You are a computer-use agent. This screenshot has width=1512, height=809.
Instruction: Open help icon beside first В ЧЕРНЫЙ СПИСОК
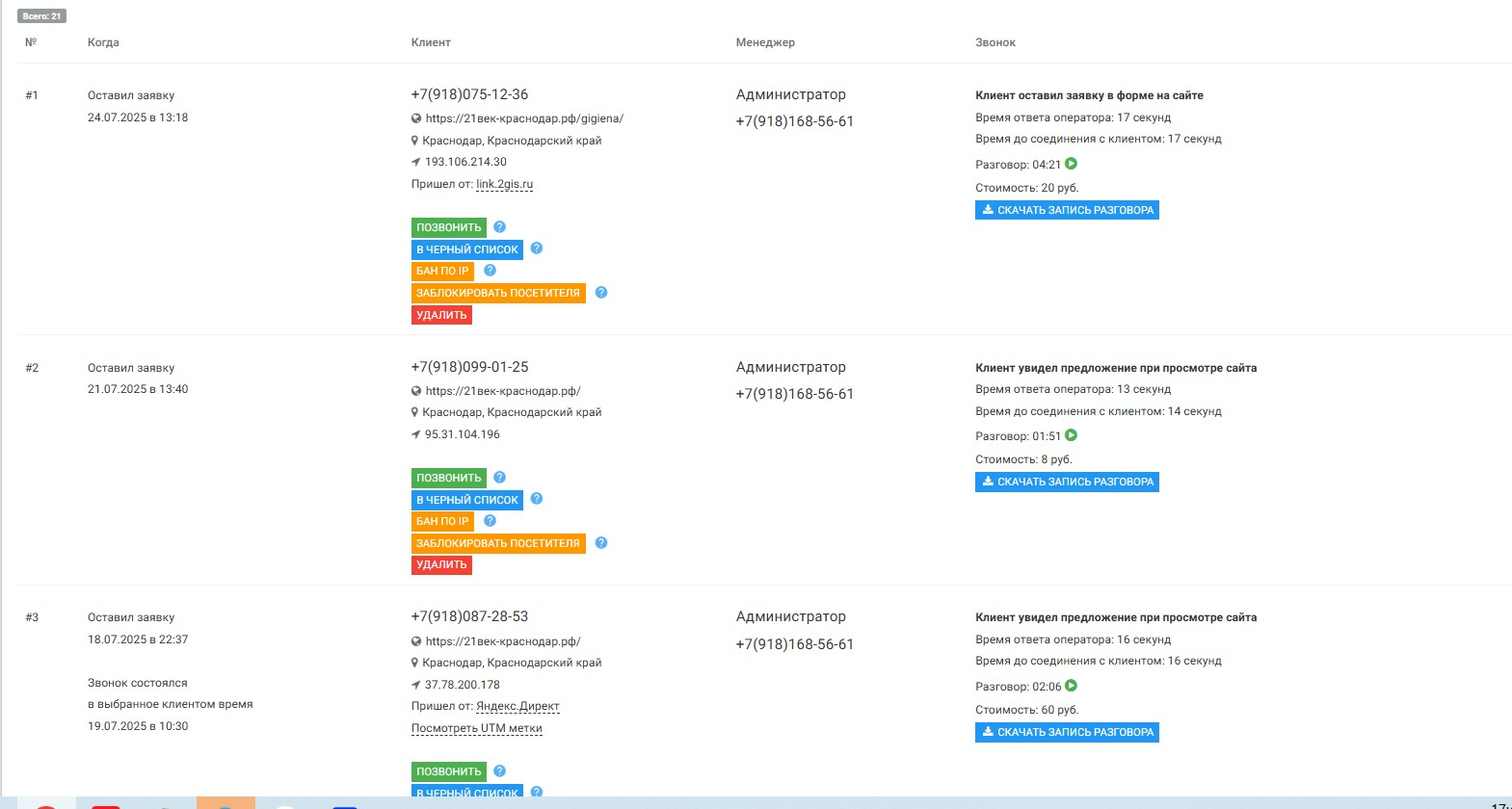(537, 248)
